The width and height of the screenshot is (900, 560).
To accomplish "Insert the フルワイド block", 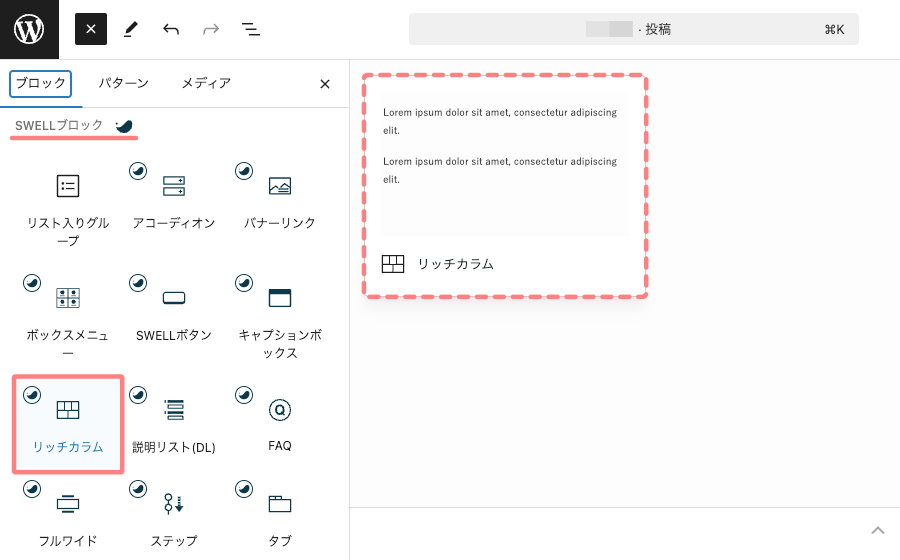I will pyautogui.click(x=68, y=516).
